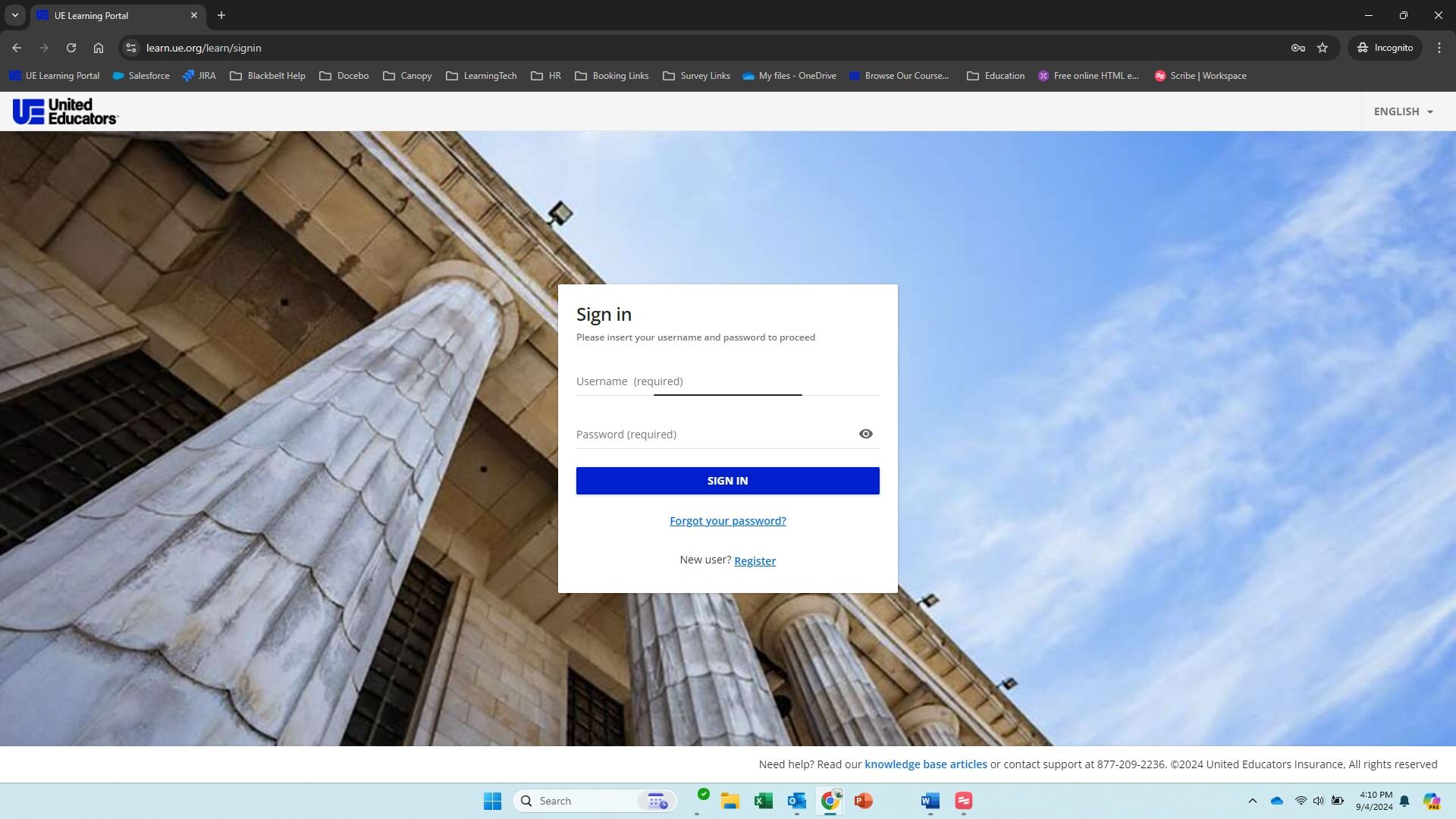The width and height of the screenshot is (1456, 819).
Task: Open Word from the taskbar
Action: (930, 801)
